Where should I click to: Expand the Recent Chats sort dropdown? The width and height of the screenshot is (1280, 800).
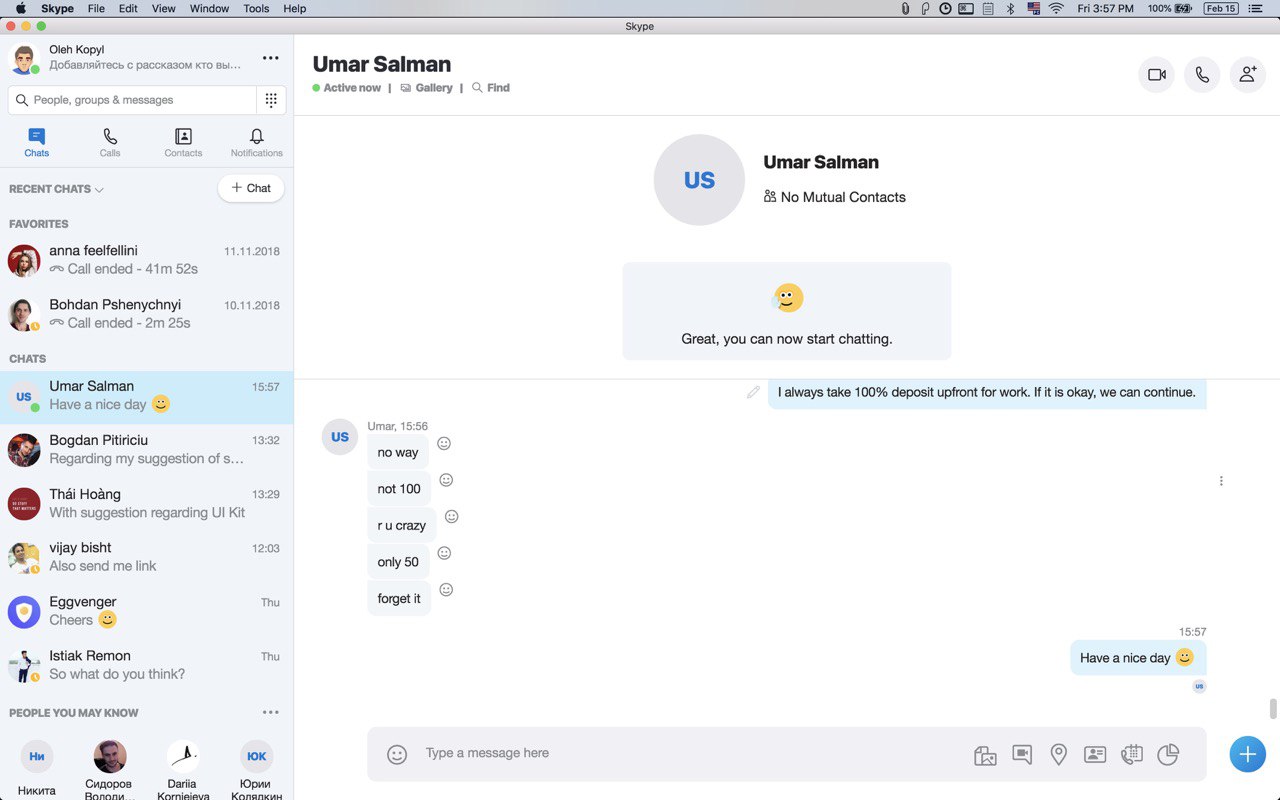(56, 189)
